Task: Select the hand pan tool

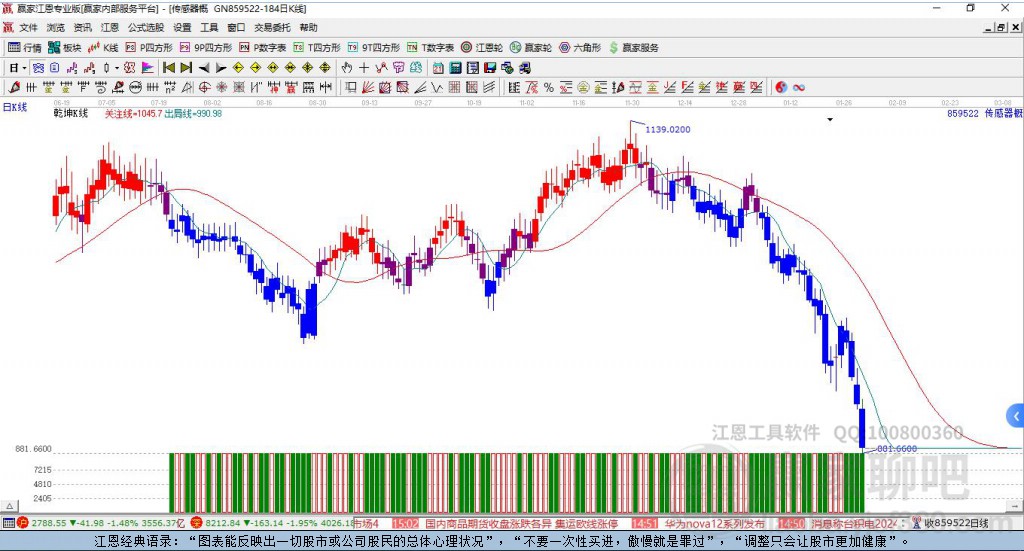Action: 347,68
